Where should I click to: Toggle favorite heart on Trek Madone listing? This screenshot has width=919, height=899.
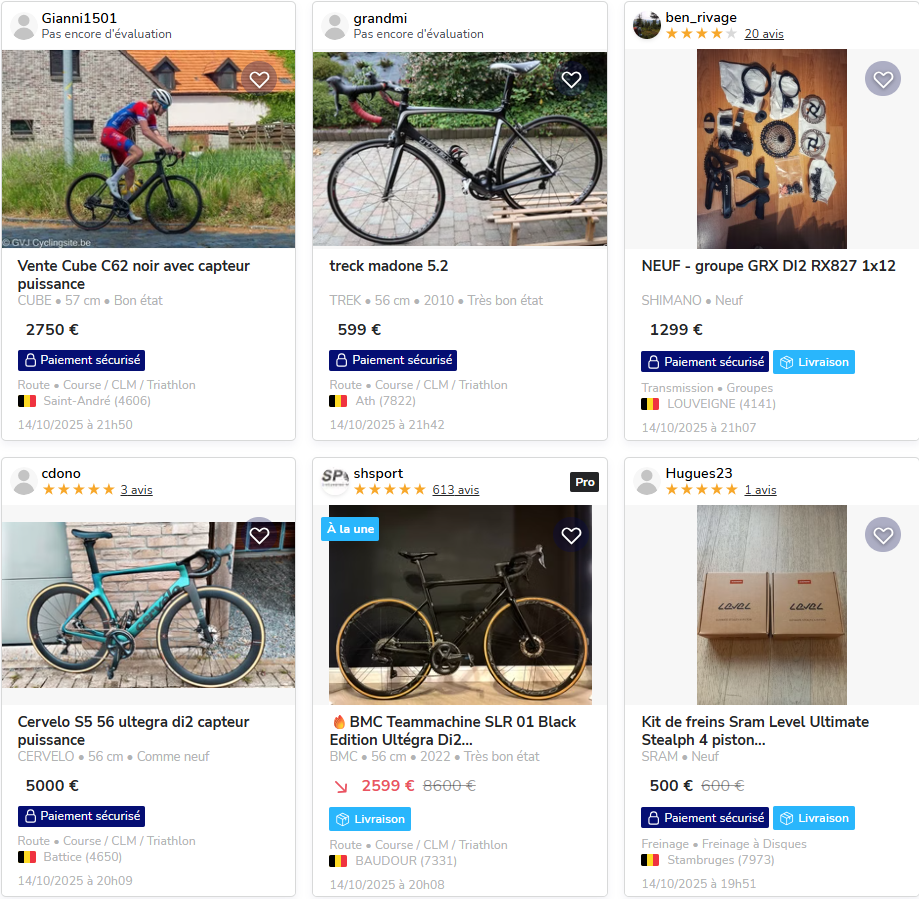pyautogui.click(x=571, y=80)
